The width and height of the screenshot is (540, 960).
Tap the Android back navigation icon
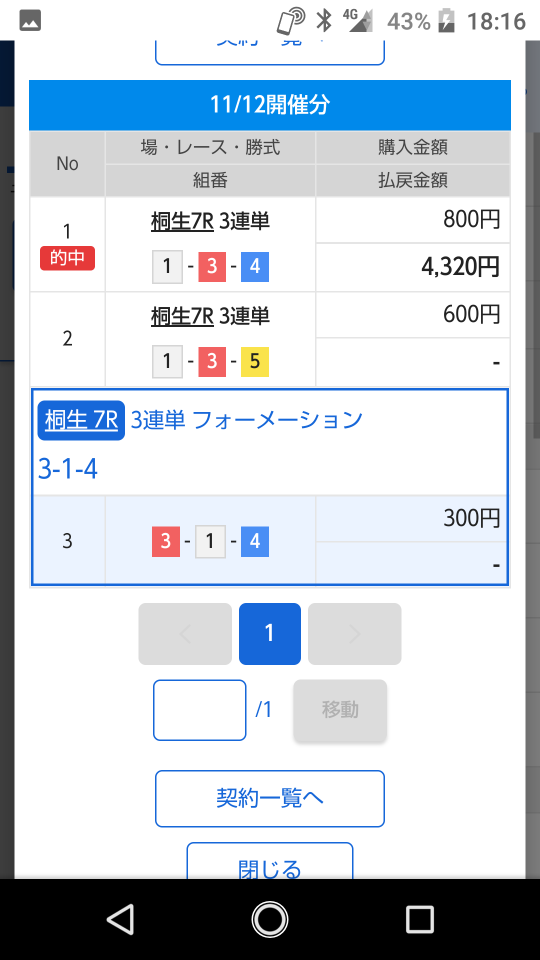pos(121,919)
